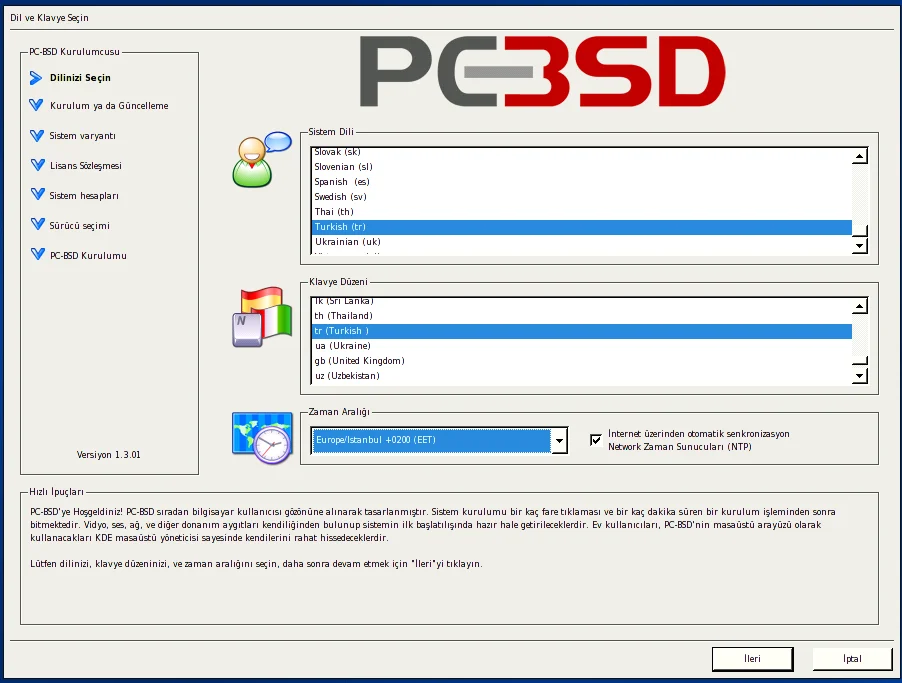The image size is (902, 683).
Task: Click the İleri button to continue
Action: pos(752,659)
